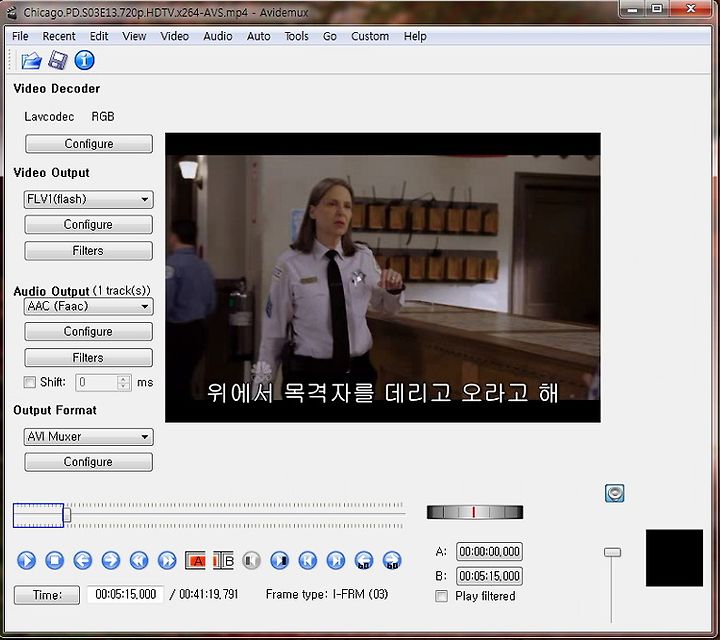Screen dimensions: 720x640
Task: Open the Edit menu
Action: click(99, 36)
